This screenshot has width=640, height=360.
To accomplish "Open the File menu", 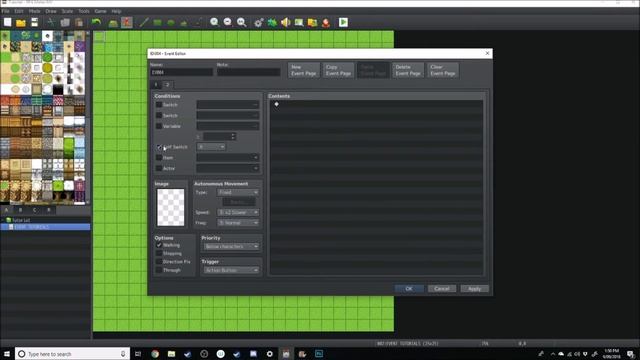I will click(5, 11).
